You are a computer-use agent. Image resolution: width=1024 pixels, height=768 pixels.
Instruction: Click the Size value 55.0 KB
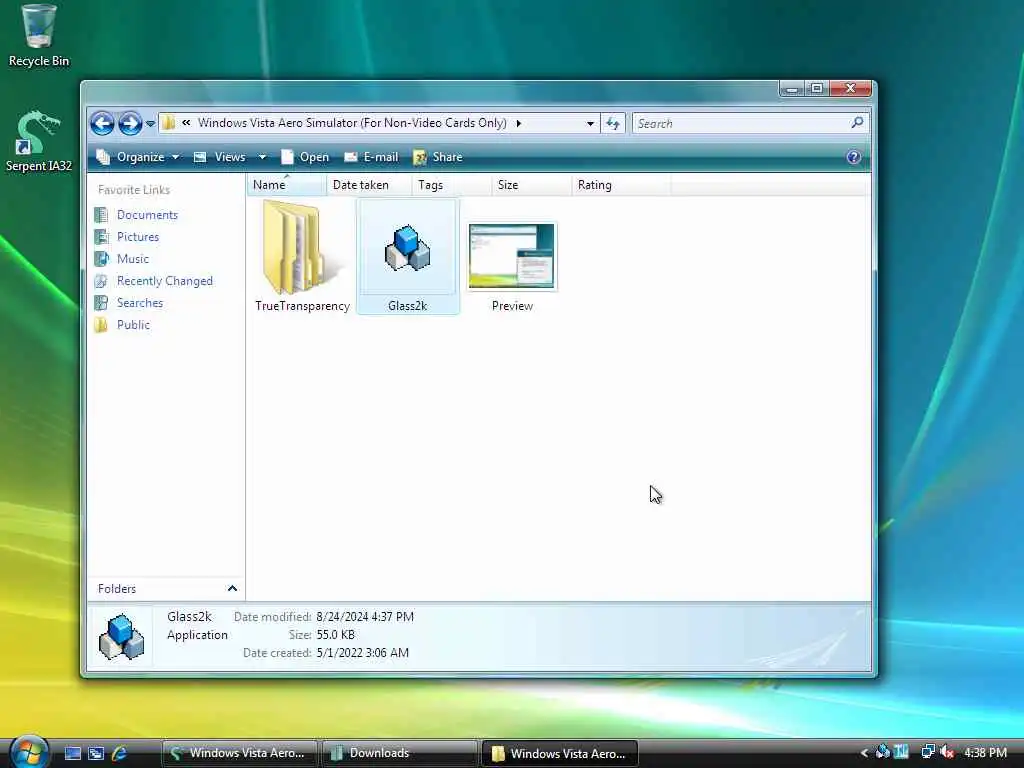[x=336, y=635]
